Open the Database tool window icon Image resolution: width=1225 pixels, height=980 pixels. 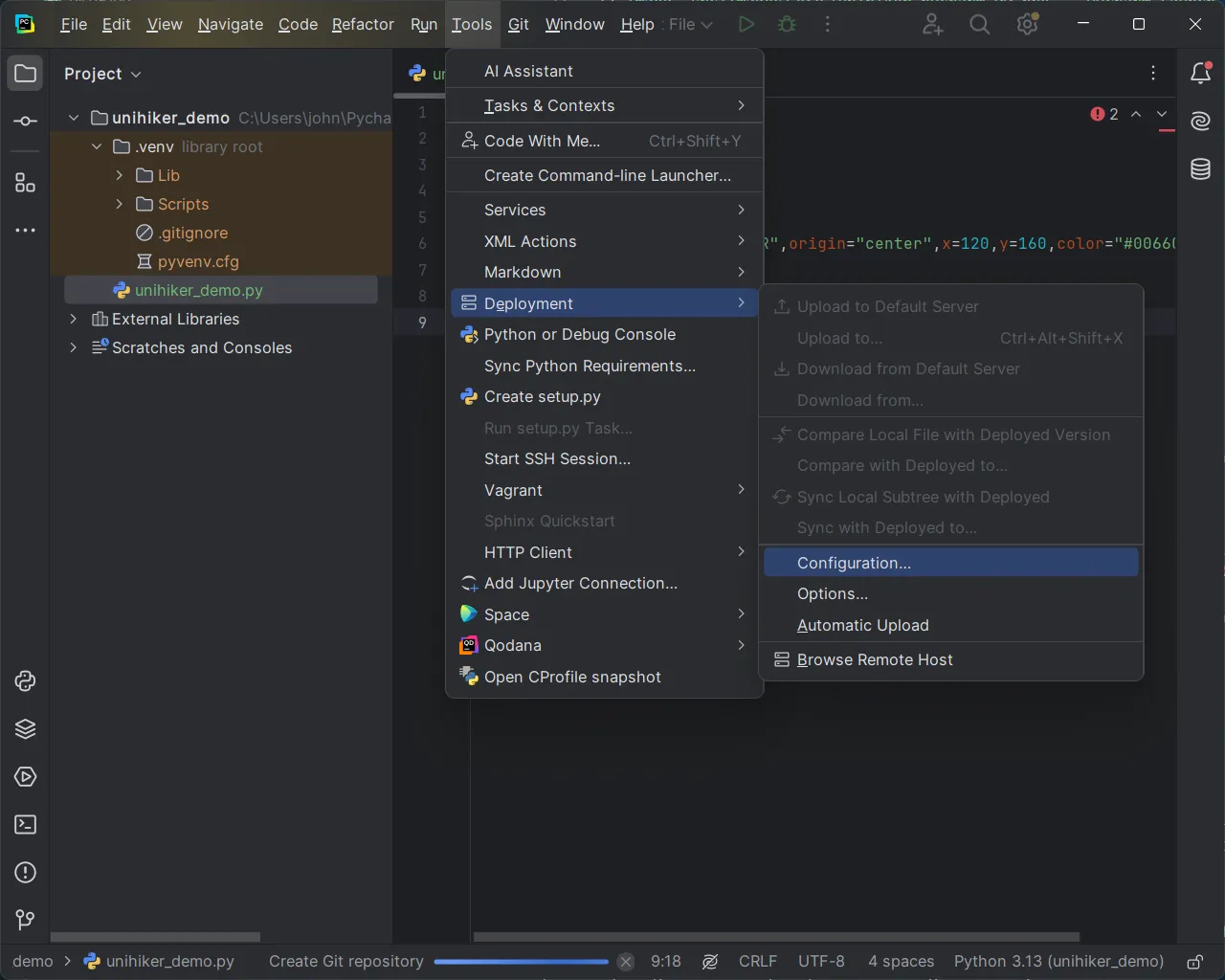[1200, 169]
